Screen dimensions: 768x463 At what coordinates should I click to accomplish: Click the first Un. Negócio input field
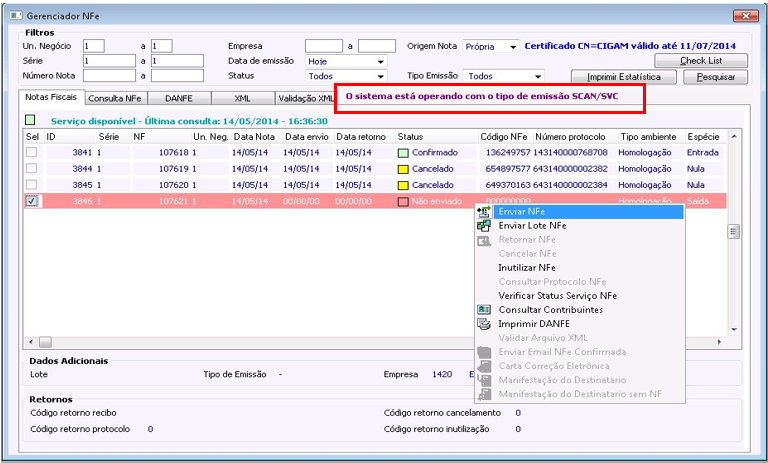click(94, 46)
